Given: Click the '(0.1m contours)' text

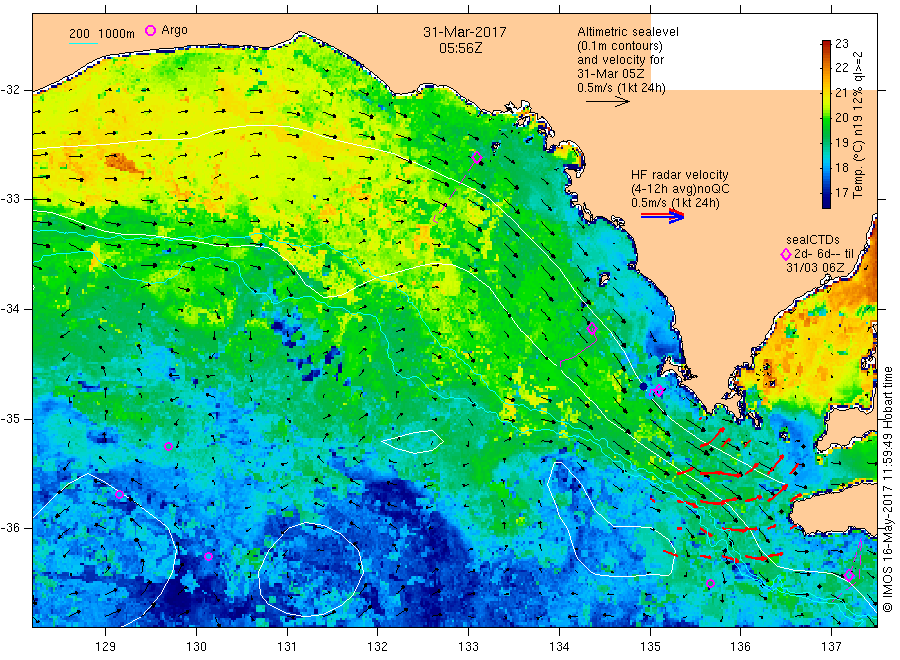Looking at the screenshot, I should [620, 46].
